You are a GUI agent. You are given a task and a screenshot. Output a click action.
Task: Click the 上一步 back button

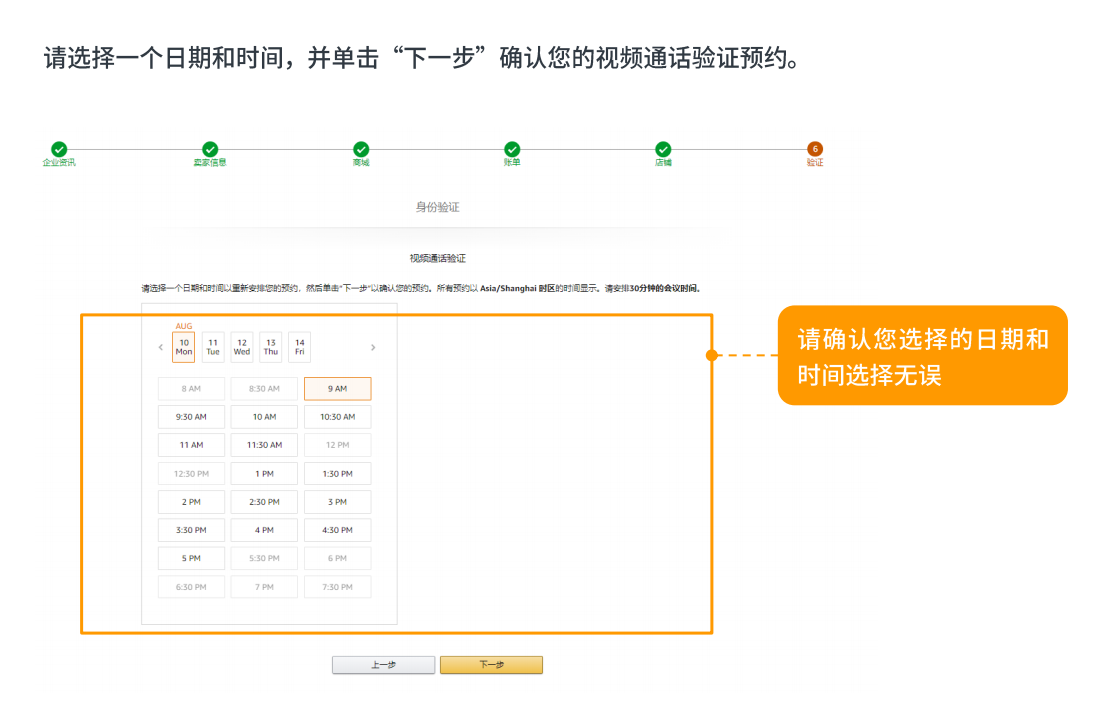(x=383, y=665)
